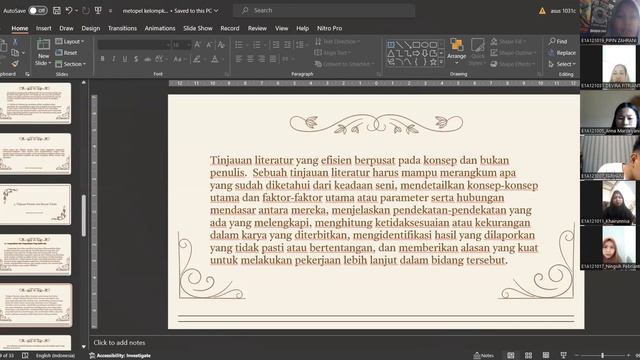This screenshot has height=360, width=640.
Task: Start presentation from beginning icon in title bar
Action: (x=98, y=11)
